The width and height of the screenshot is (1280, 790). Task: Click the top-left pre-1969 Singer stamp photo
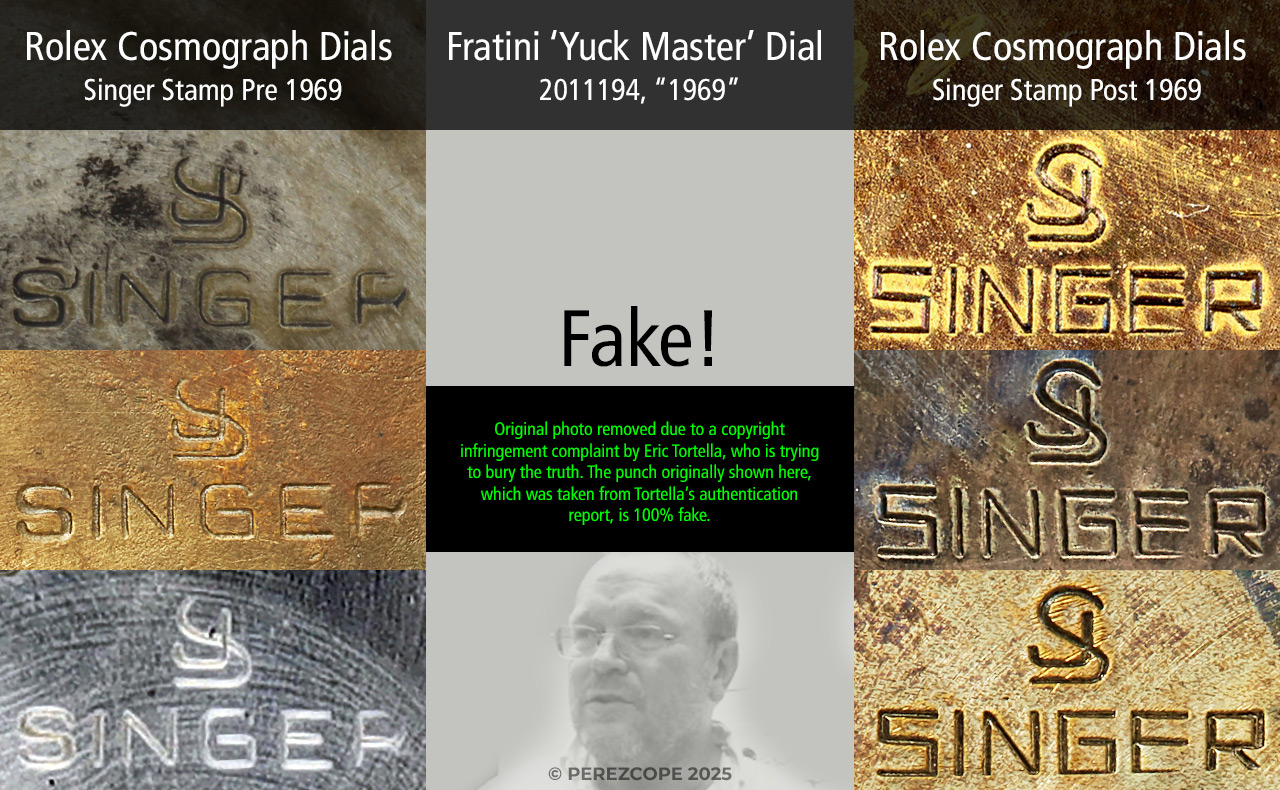click(x=213, y=240)
